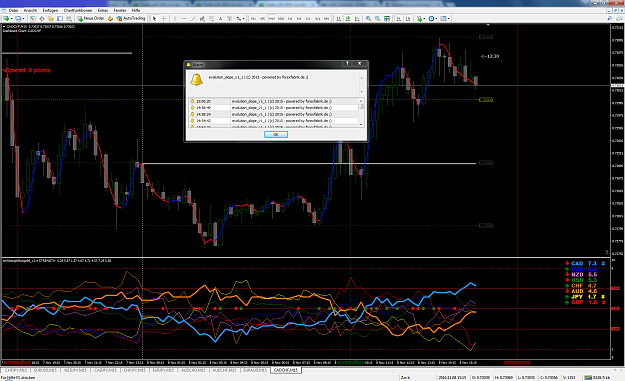The height and width of the screenshot is (381, 625).
Task: Open the Chartfunktionen menu
Action: coord(78,10)
